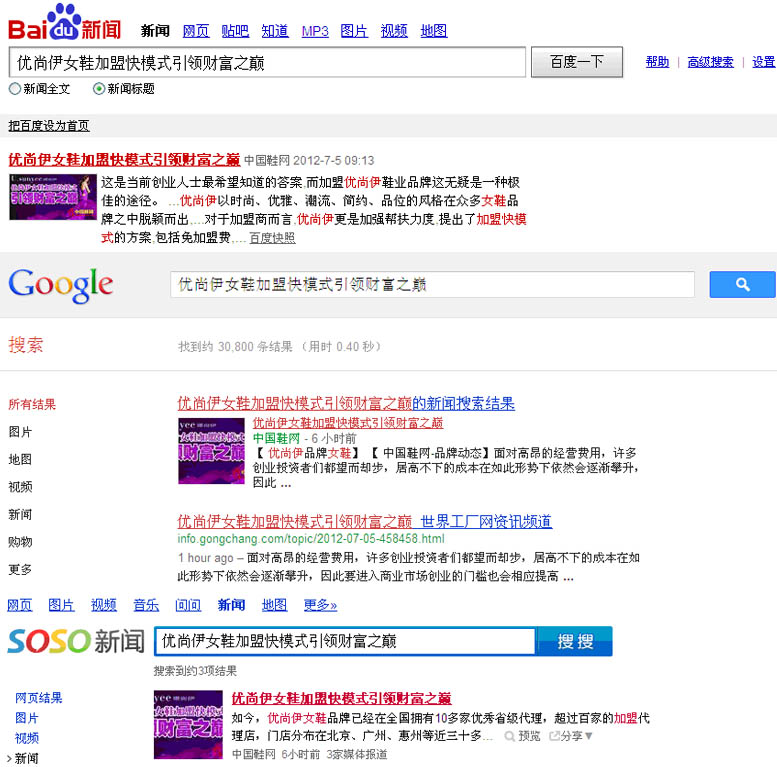Click the SOSO 搜搜 search button

coord(574,641)
